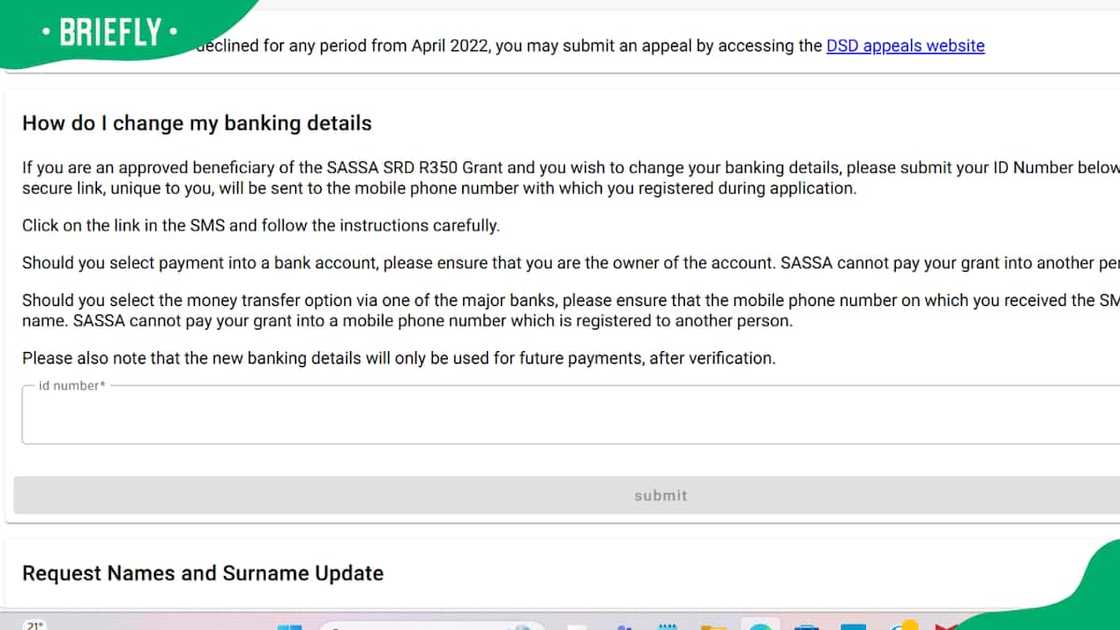Viewport: 1120px width, 630px height.
Task: Switch to Microsoft Edge in the taskbar
Action: (x=760, y=627)
